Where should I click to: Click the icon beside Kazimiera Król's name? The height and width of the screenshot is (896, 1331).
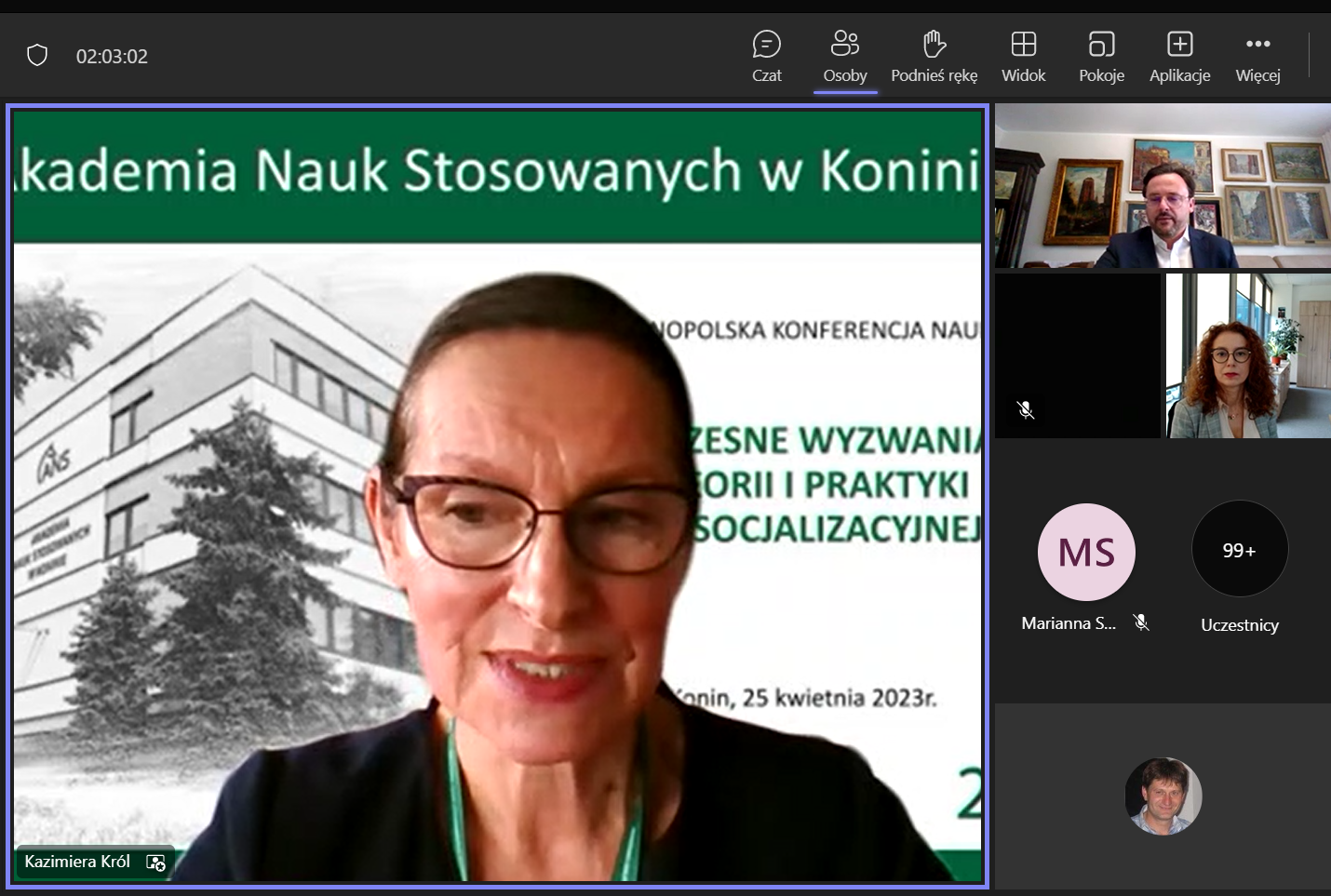[155, 863]
